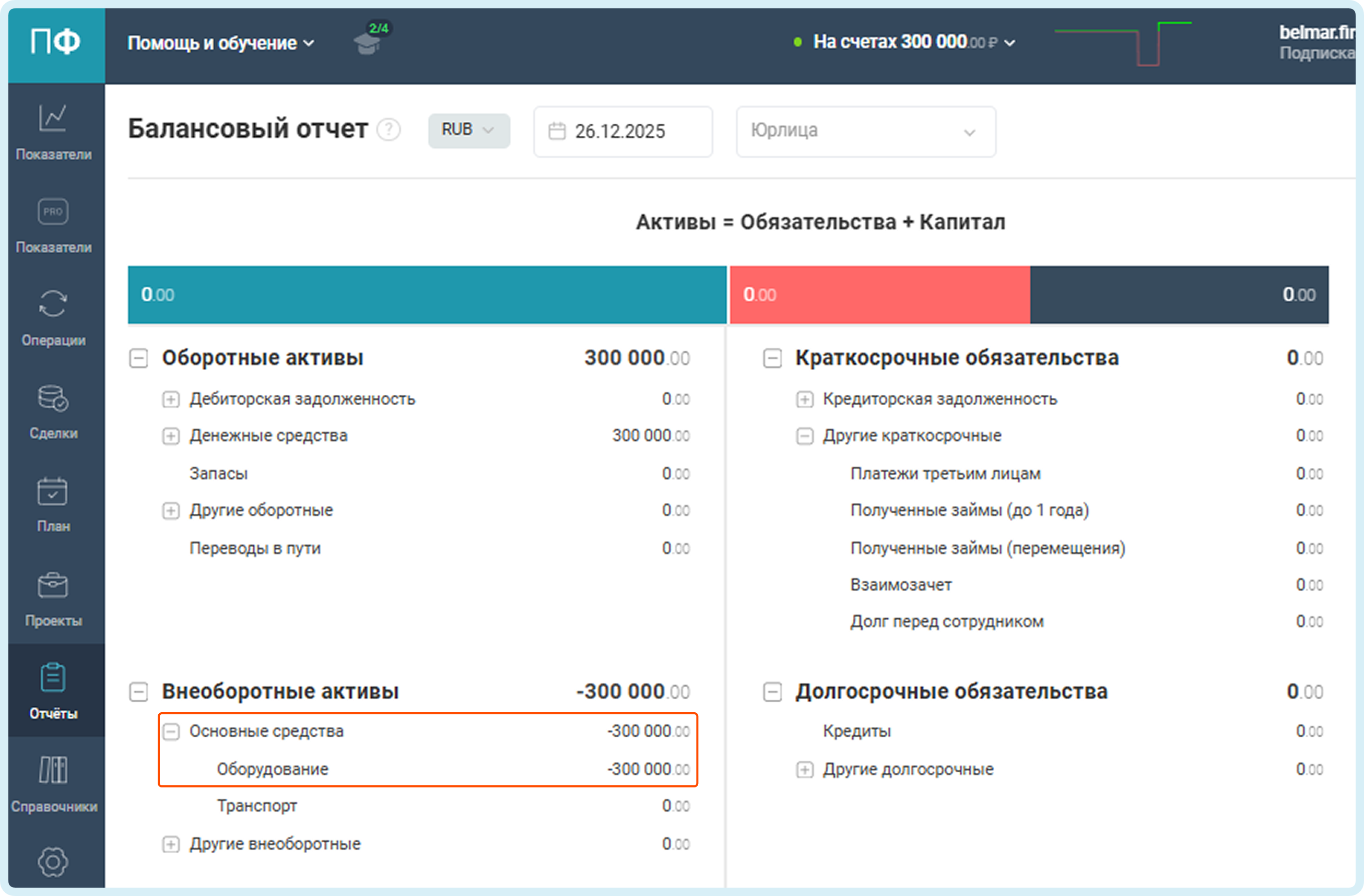Screen dimensions: 1364x896
Task: Open the Справочники sidebar icon
Action: coord(53,770)
